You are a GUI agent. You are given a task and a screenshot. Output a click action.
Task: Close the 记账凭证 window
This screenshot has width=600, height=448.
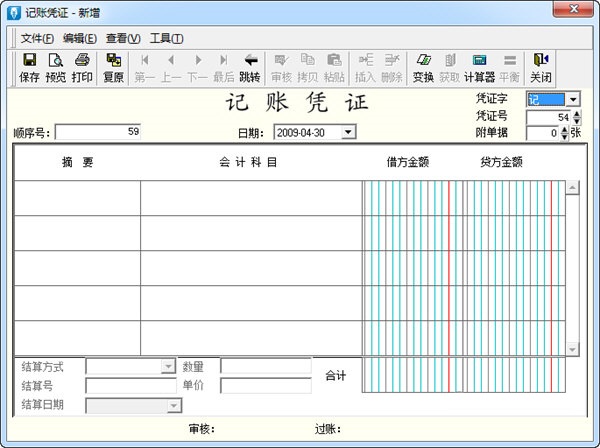point(573,9)
